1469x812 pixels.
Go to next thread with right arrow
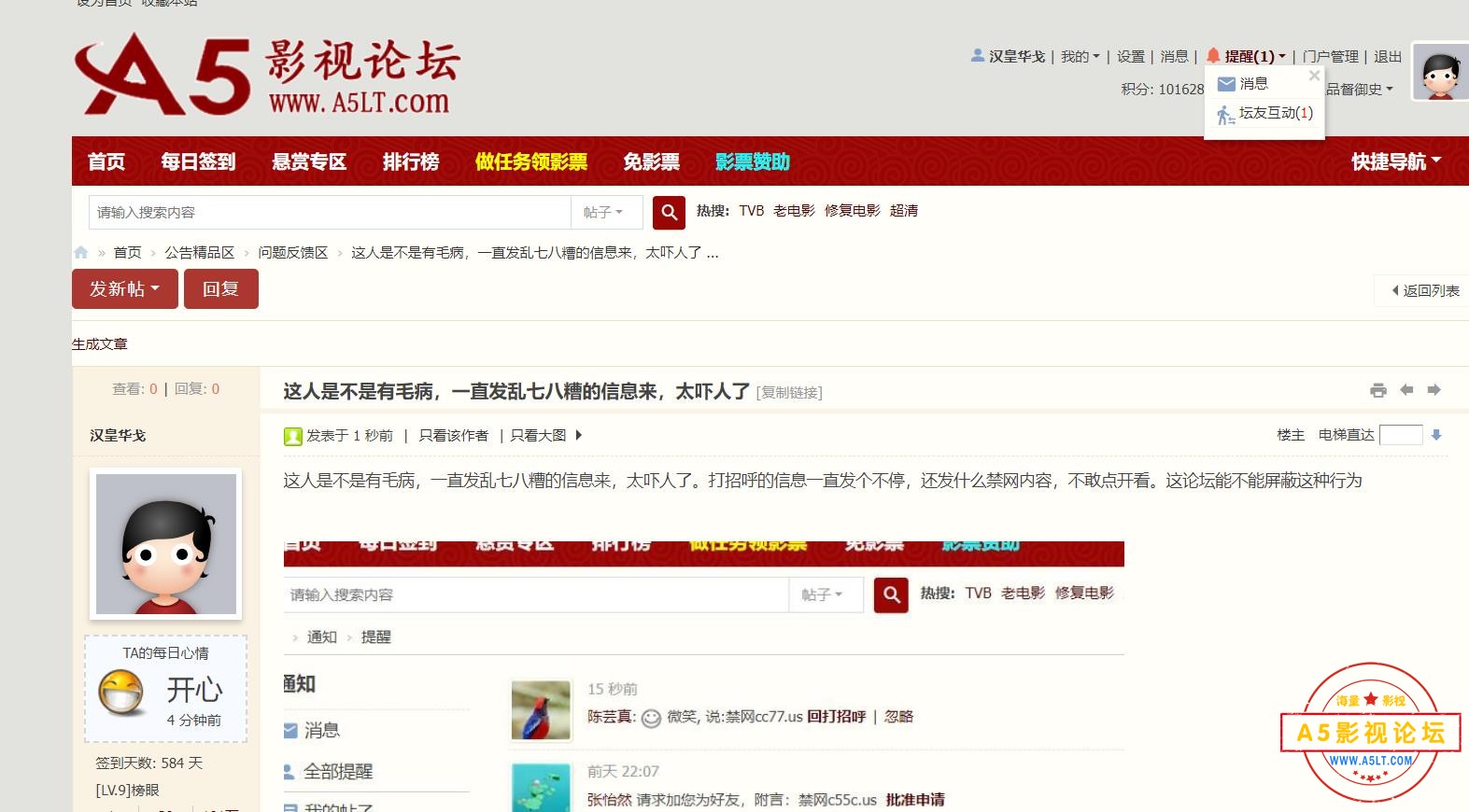(x=1434, y=390)
